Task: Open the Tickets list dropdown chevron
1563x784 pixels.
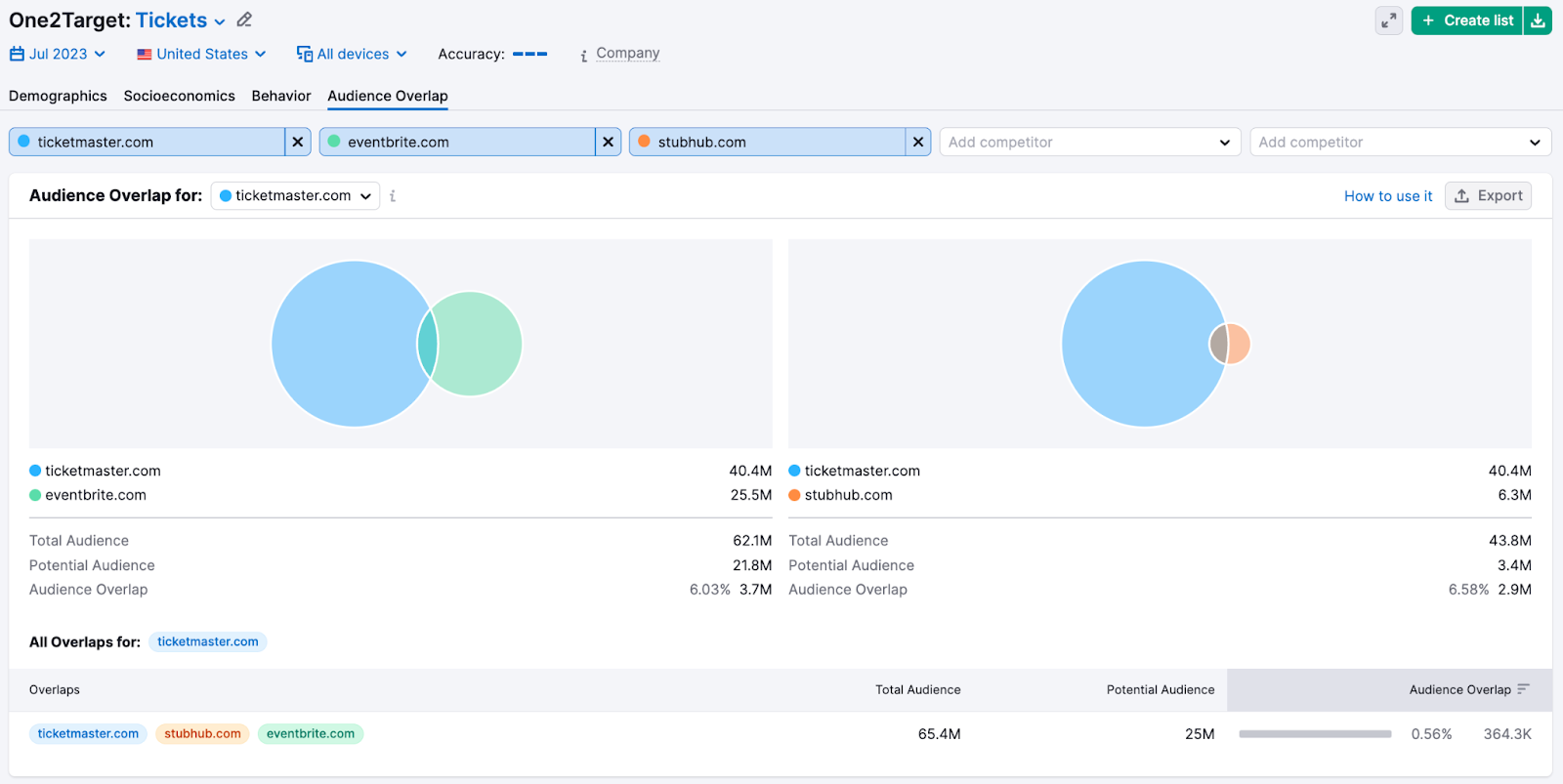Action: click(220, 21)
